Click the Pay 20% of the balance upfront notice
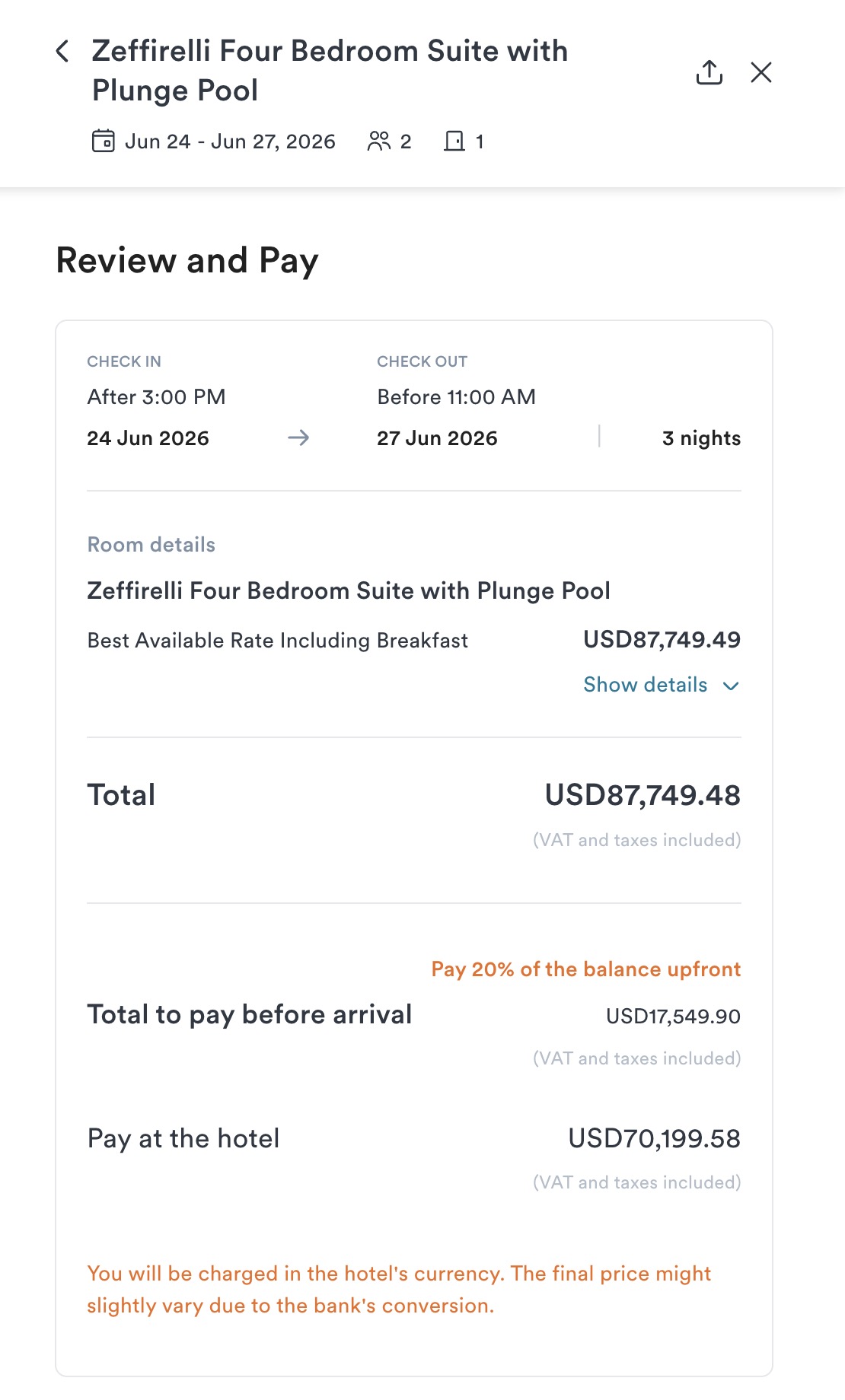This screenshot has width=845, height=1400. [586, 969]
